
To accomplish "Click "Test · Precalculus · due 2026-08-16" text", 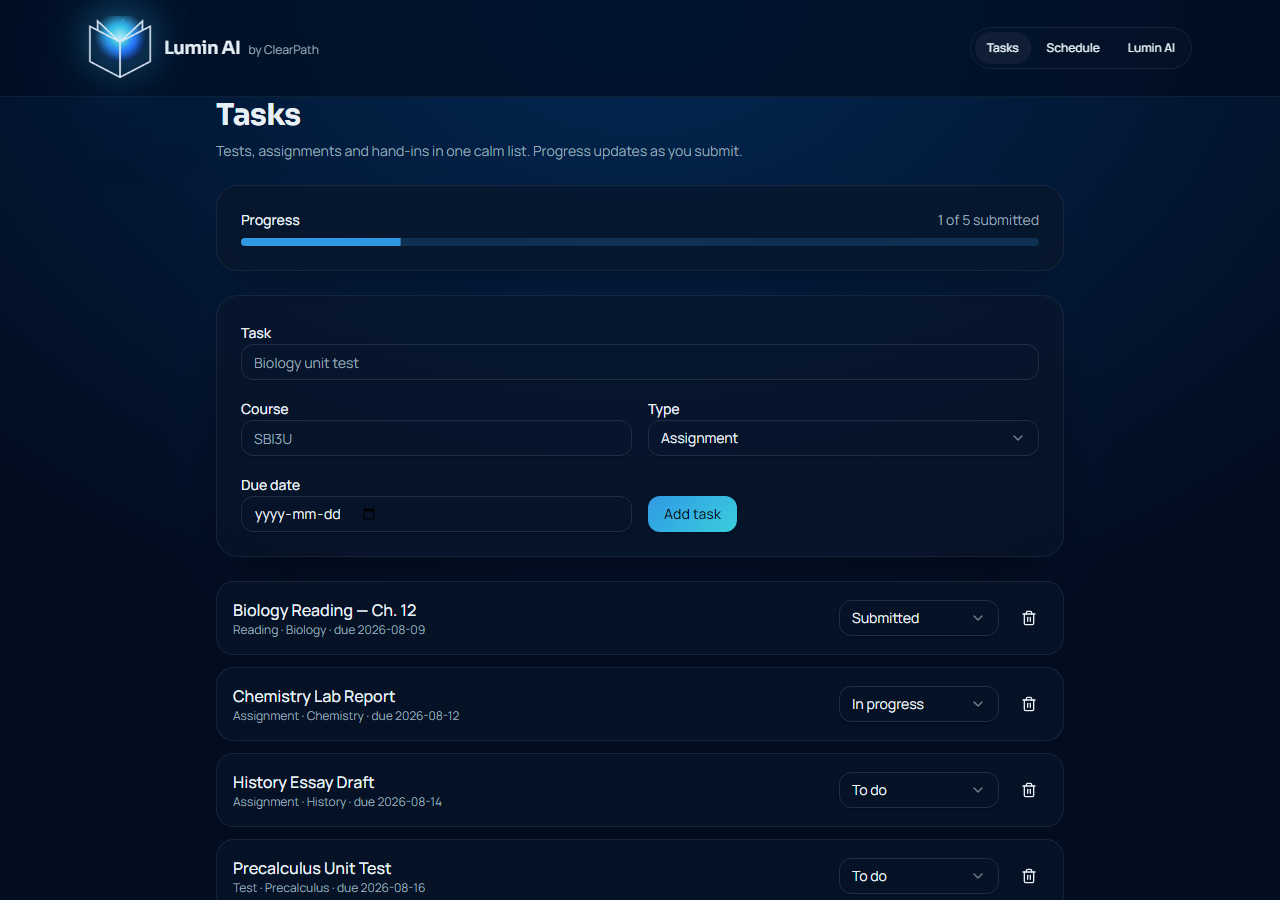I will coord(329,888).
